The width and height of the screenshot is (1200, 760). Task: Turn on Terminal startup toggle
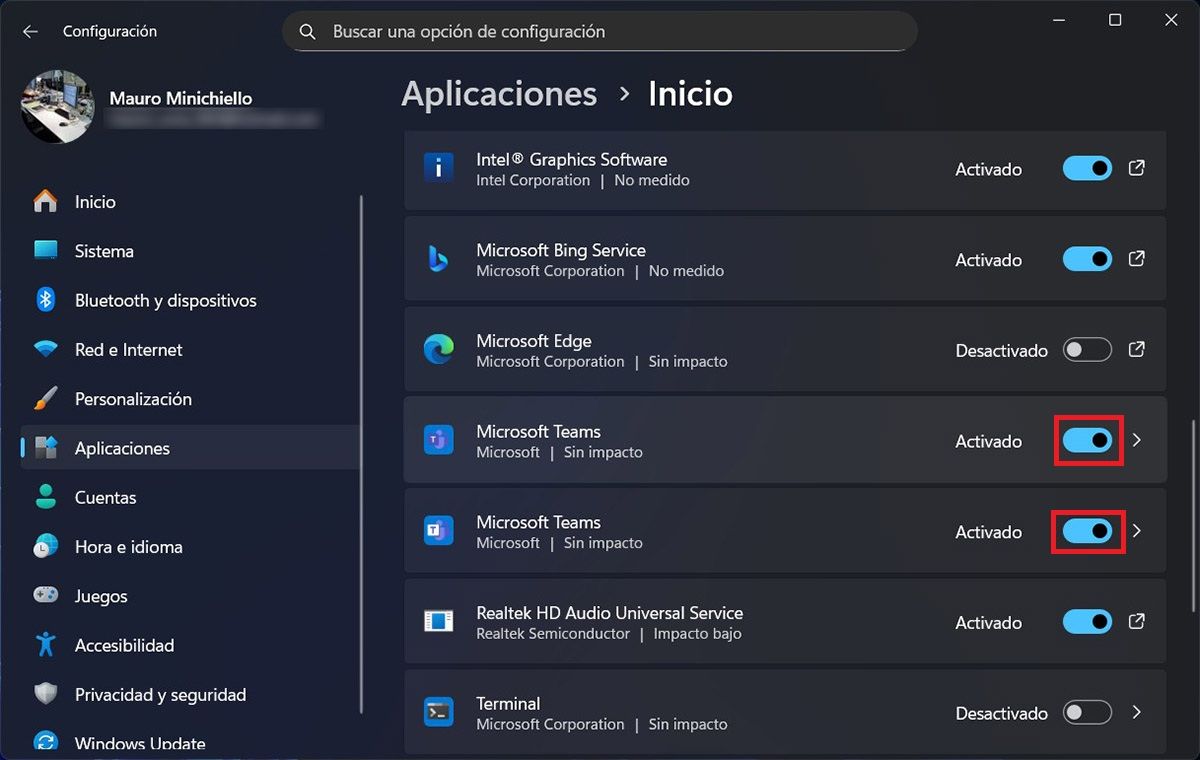coord(1087,713)
